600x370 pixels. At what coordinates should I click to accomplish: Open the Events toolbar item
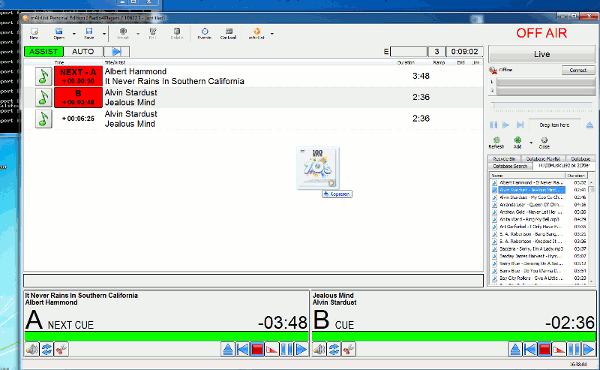205,33
